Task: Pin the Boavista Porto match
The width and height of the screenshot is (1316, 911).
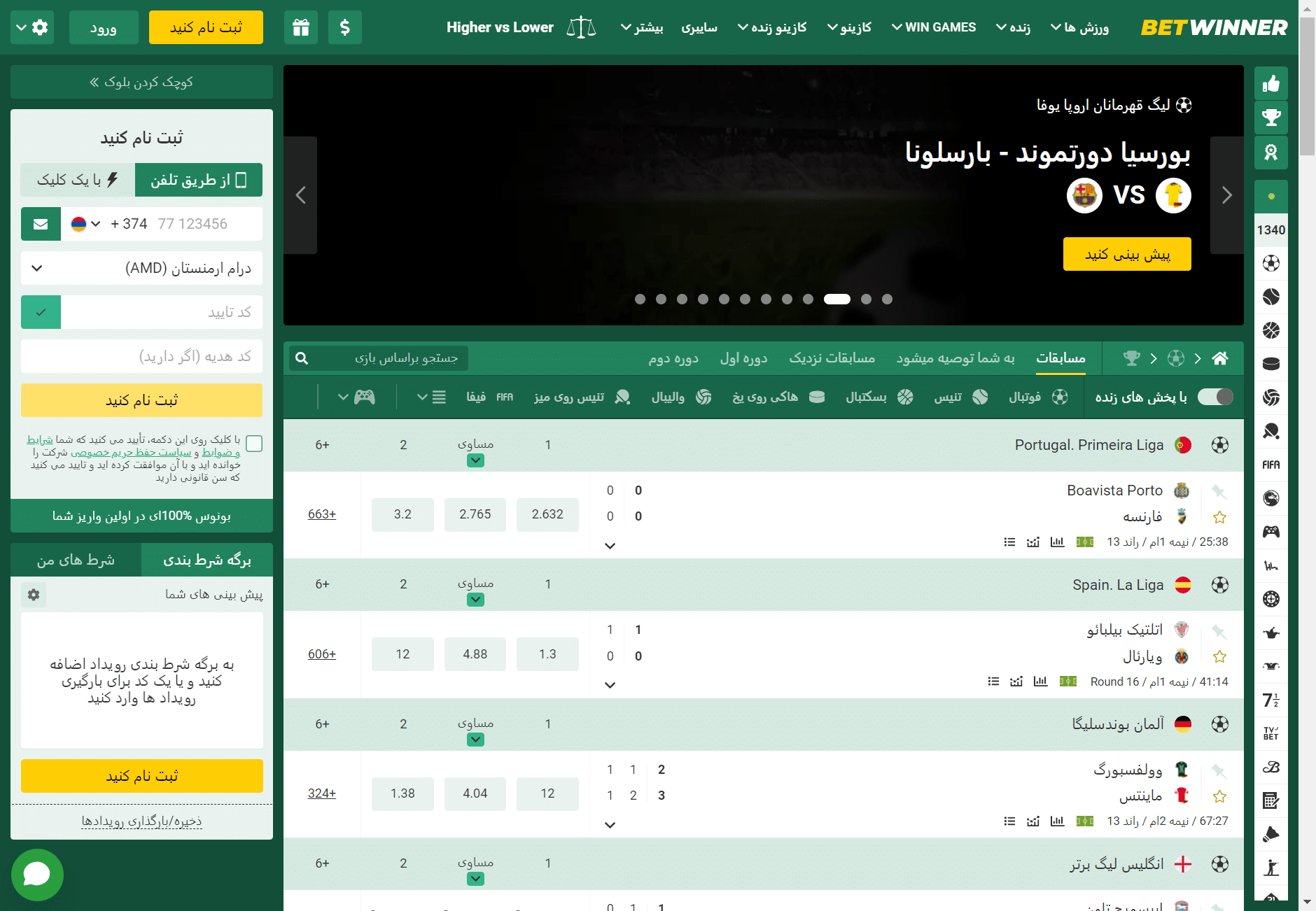Action: click(1219, 491)
